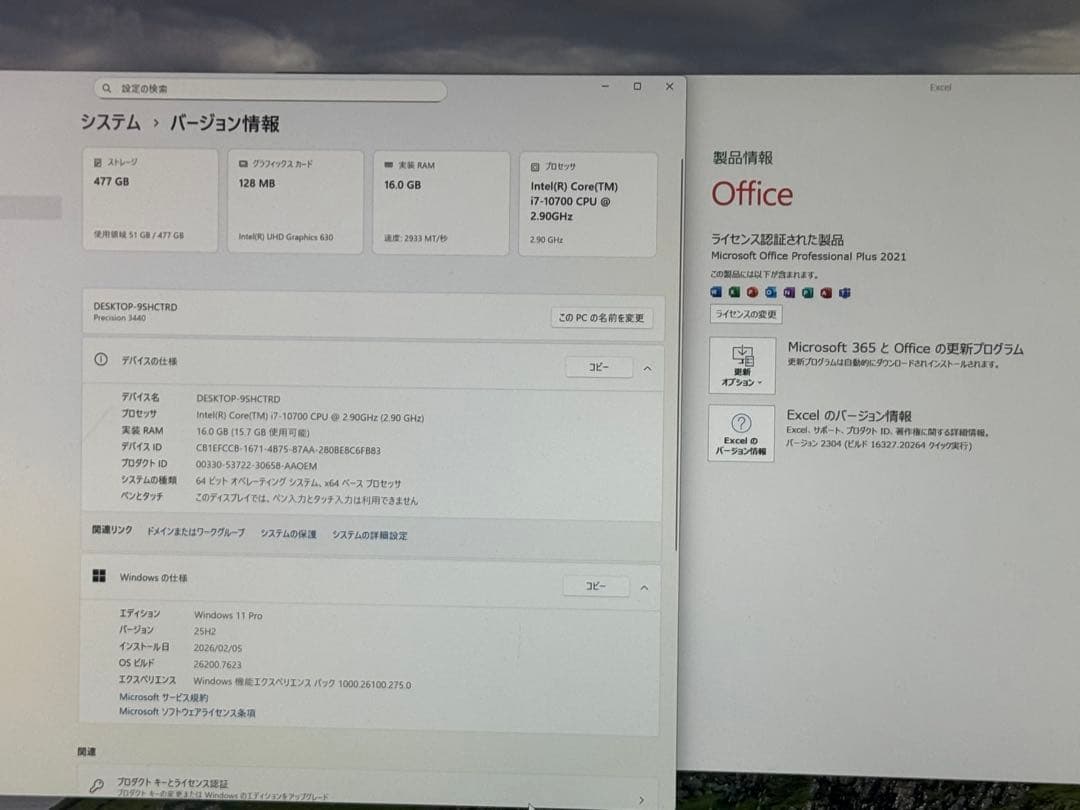The width and height of the screenshot is (1080, 810).
Task: Click the graphics card icon on グラフィックス カード card
Action: (242, 164)
